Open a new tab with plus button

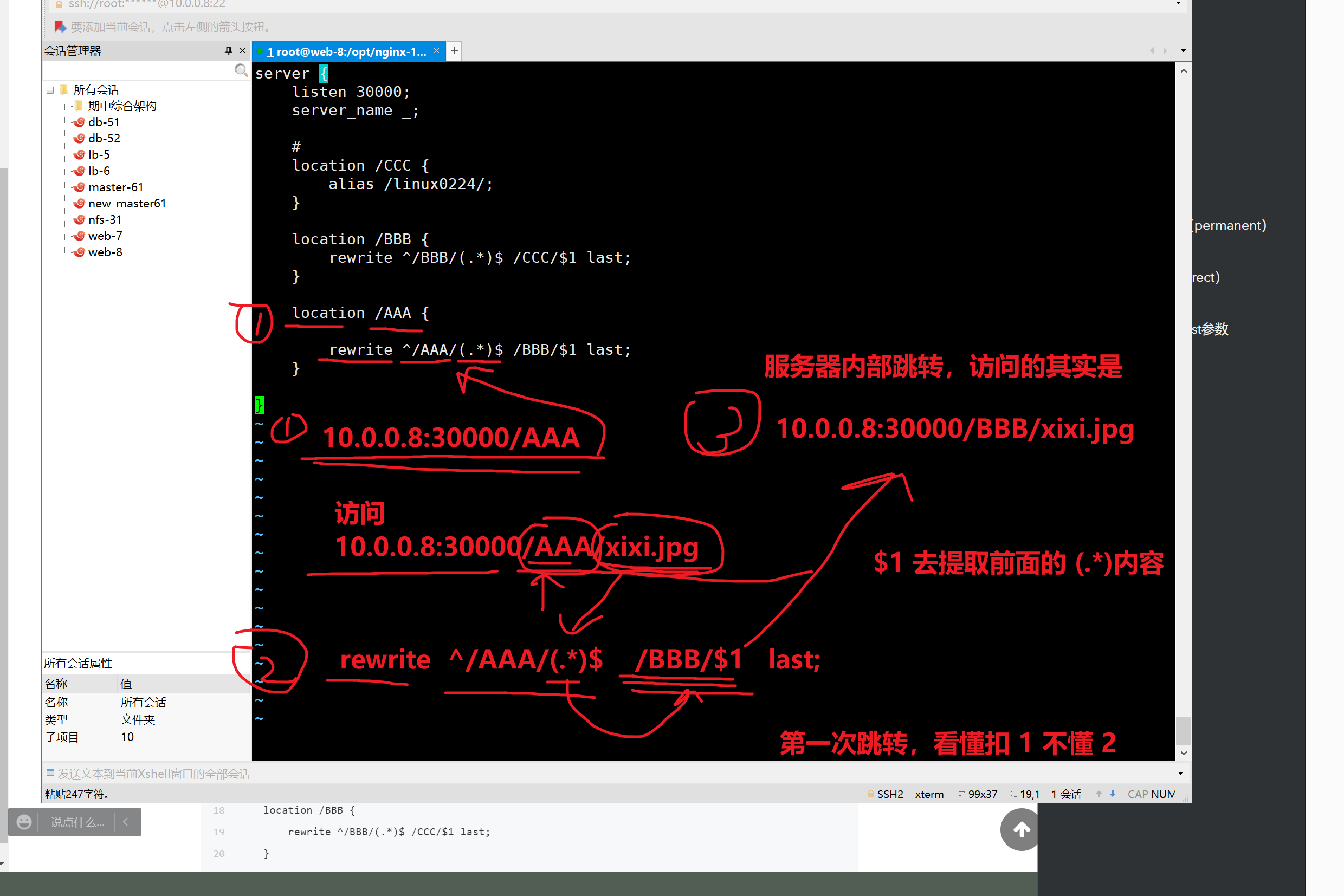[x=455, y=51]
